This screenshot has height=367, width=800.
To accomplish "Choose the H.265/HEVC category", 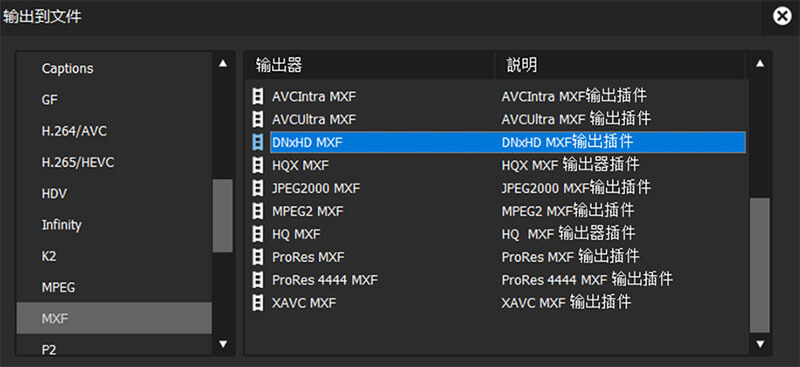I will (114, 162).
